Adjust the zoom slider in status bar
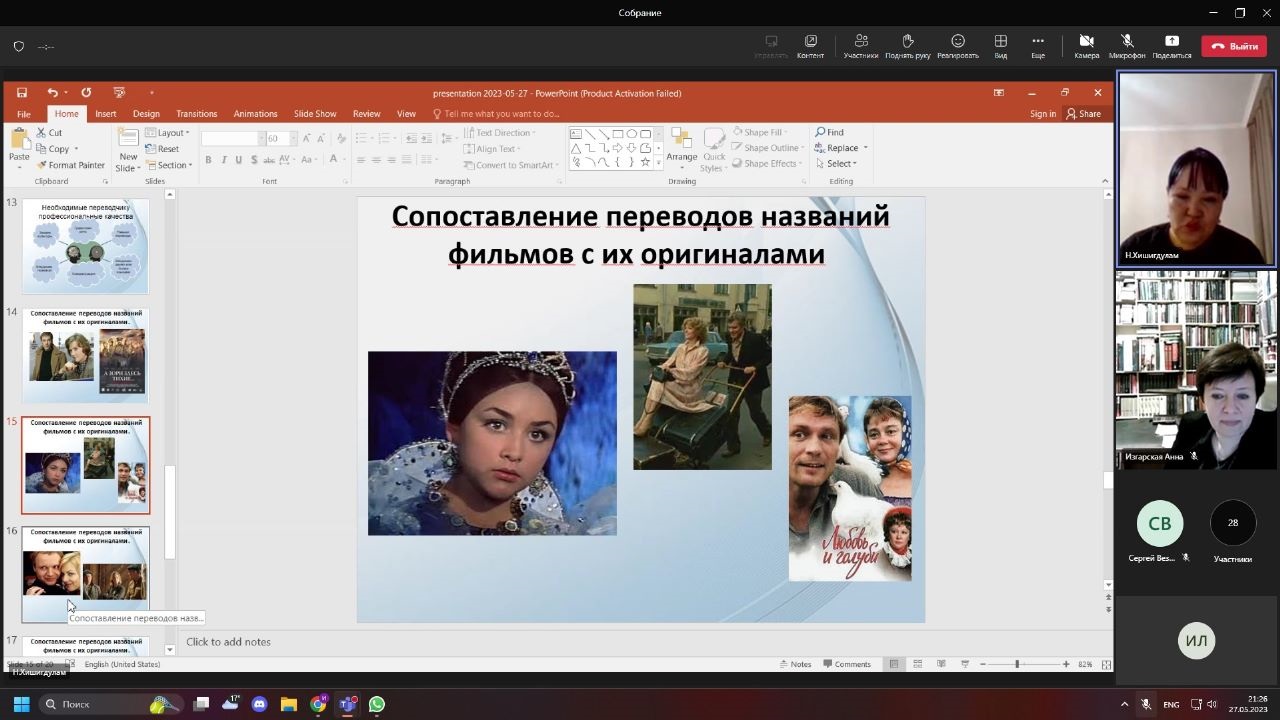The width and height of the screenshot is (1280, 720). point(1017,664)
